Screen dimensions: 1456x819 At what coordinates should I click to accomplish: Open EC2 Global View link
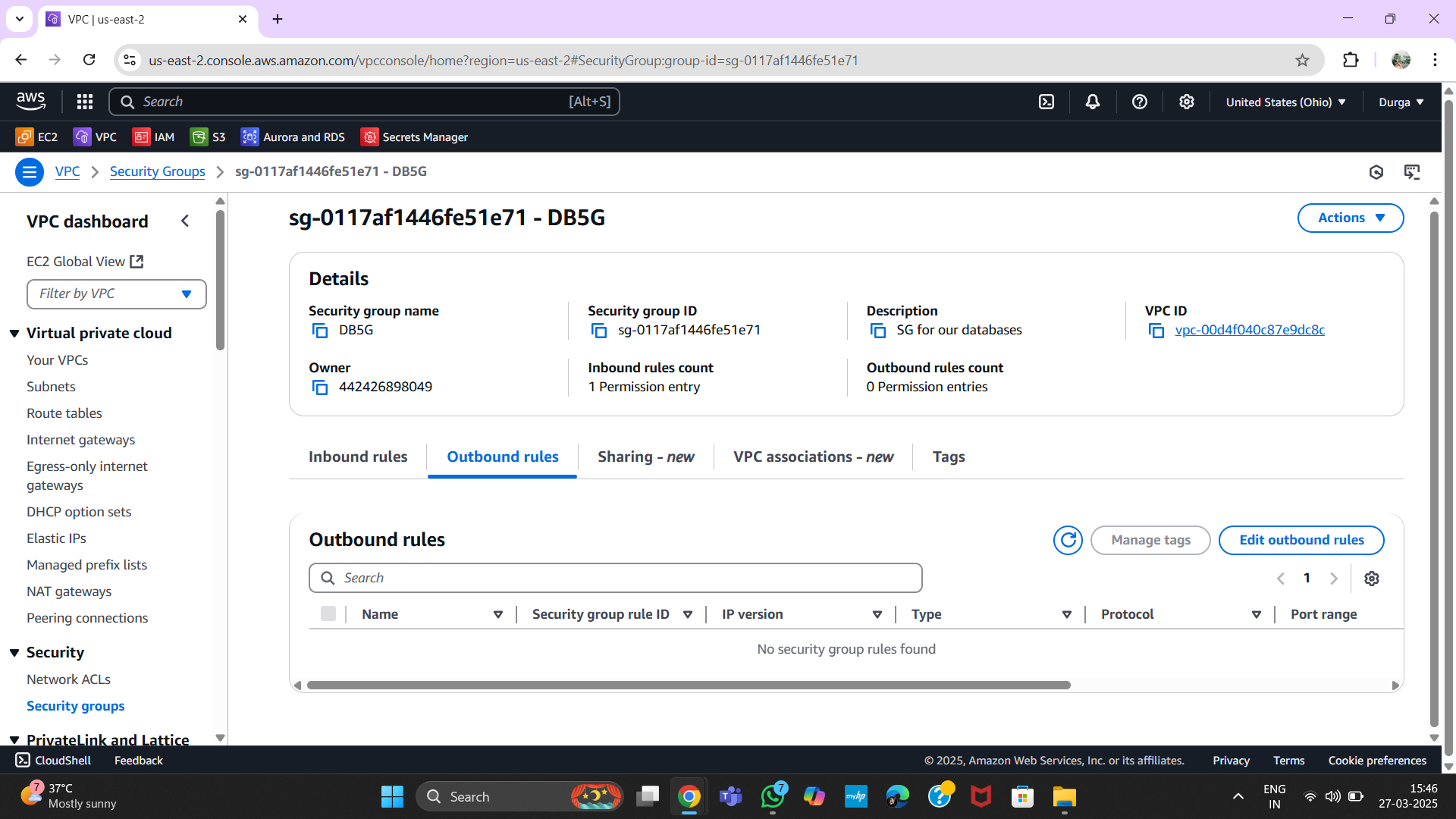85,262
